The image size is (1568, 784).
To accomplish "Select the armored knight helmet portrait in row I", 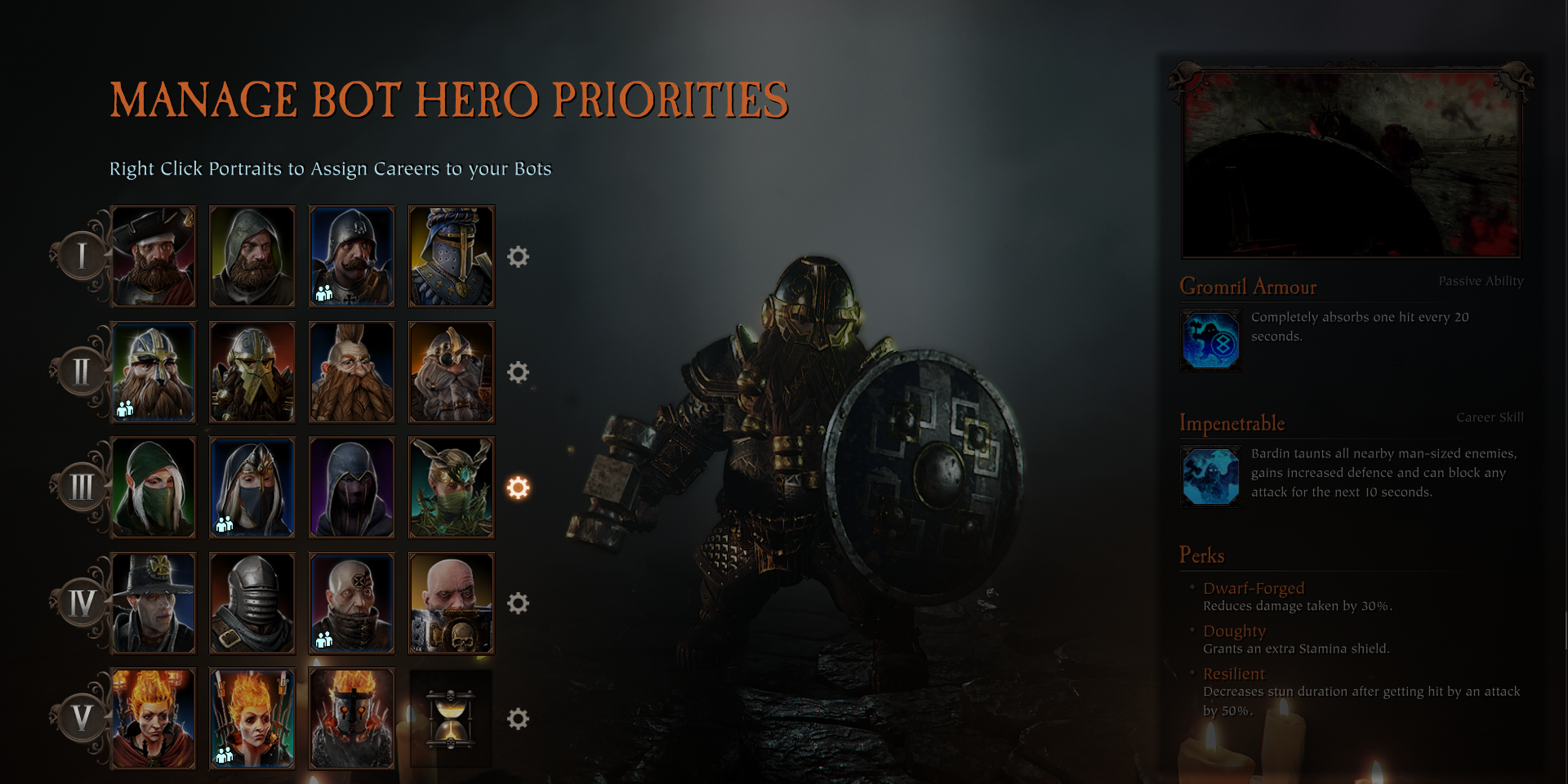I will click(x=451, y=256).
